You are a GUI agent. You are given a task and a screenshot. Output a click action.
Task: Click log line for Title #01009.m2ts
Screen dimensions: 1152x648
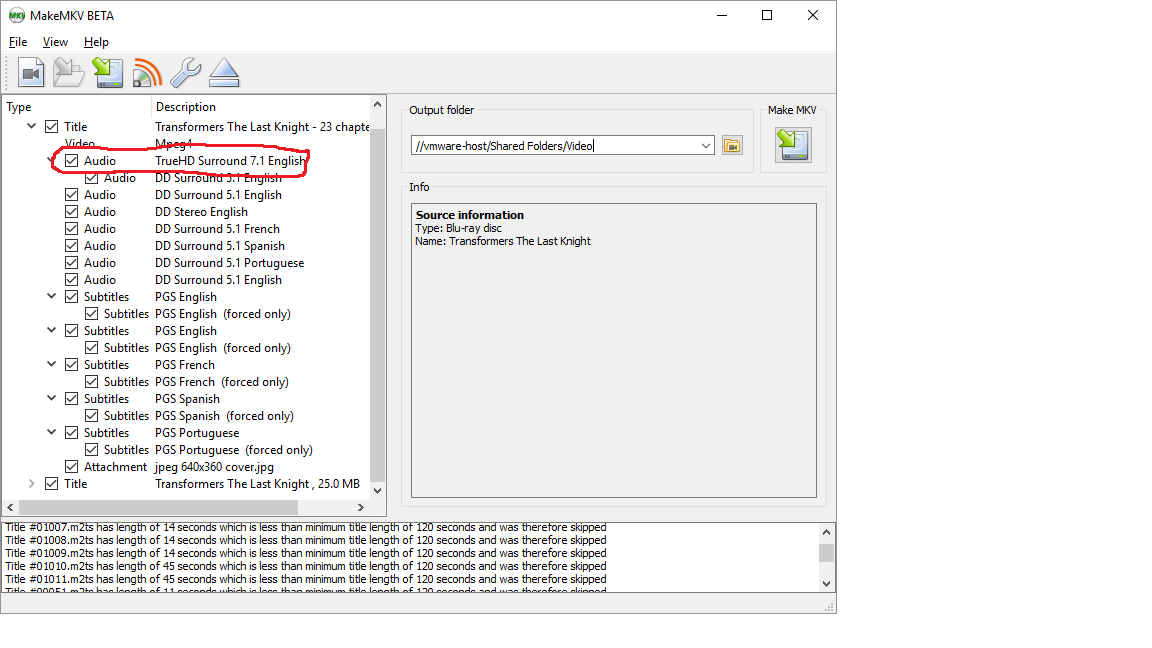[x=306, y=553]
